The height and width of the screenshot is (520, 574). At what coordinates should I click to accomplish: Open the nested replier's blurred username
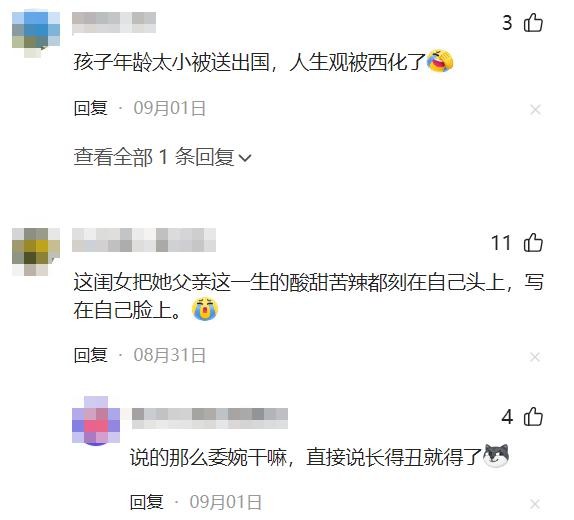click(210, 418)
